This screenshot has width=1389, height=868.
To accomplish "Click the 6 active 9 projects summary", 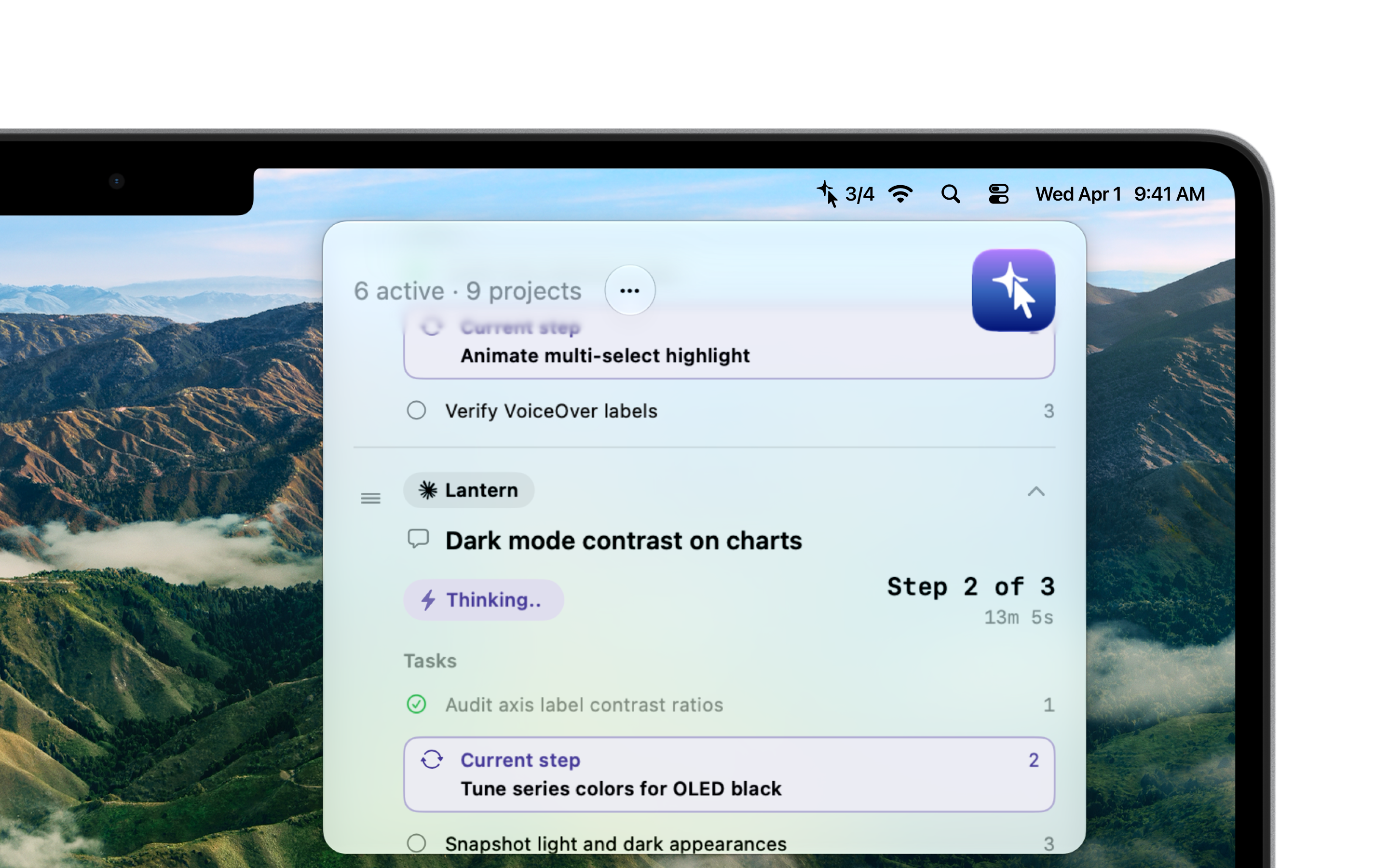I will [467, 291].
